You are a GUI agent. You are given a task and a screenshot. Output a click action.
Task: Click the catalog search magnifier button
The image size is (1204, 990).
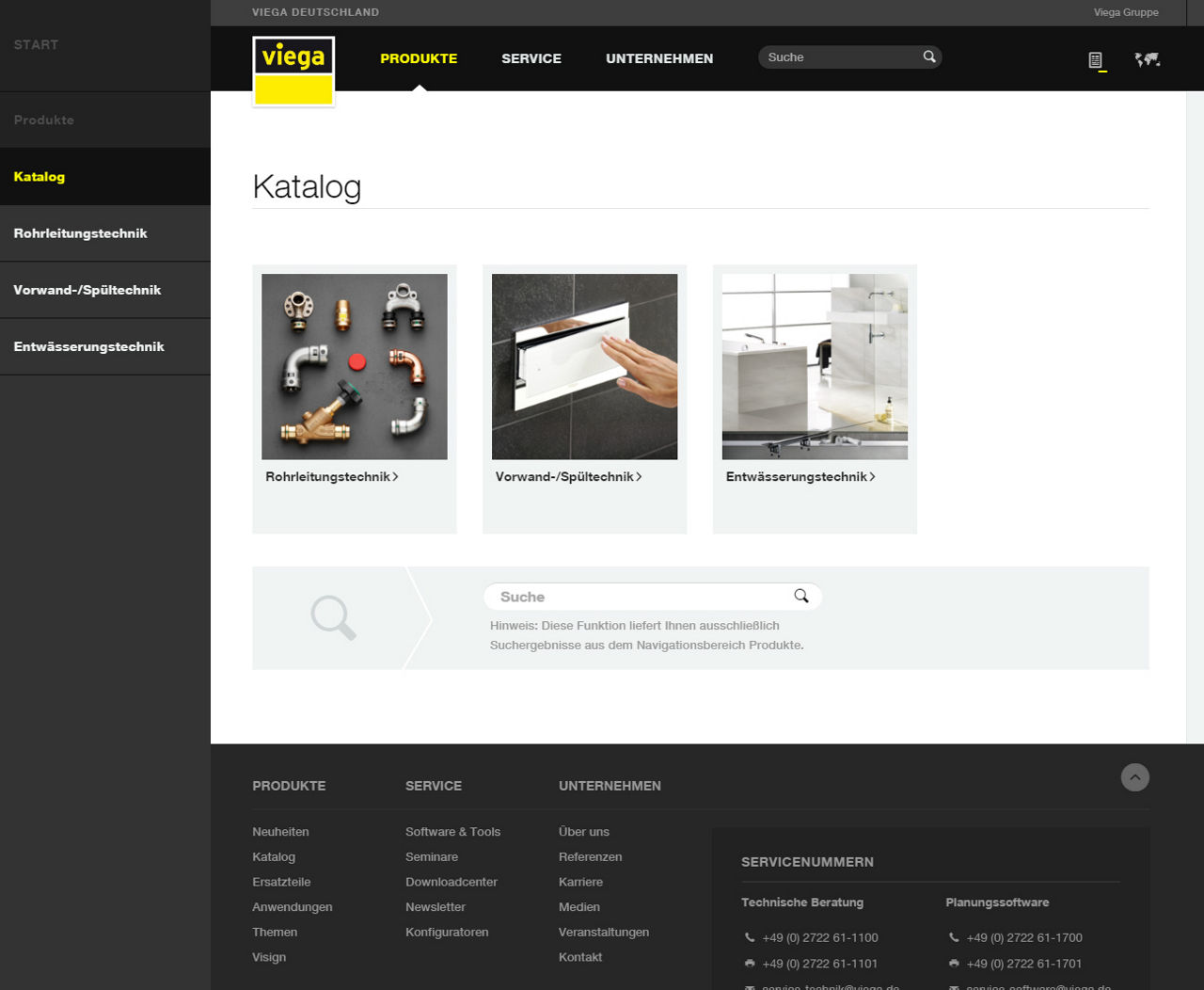pos(801,597)
